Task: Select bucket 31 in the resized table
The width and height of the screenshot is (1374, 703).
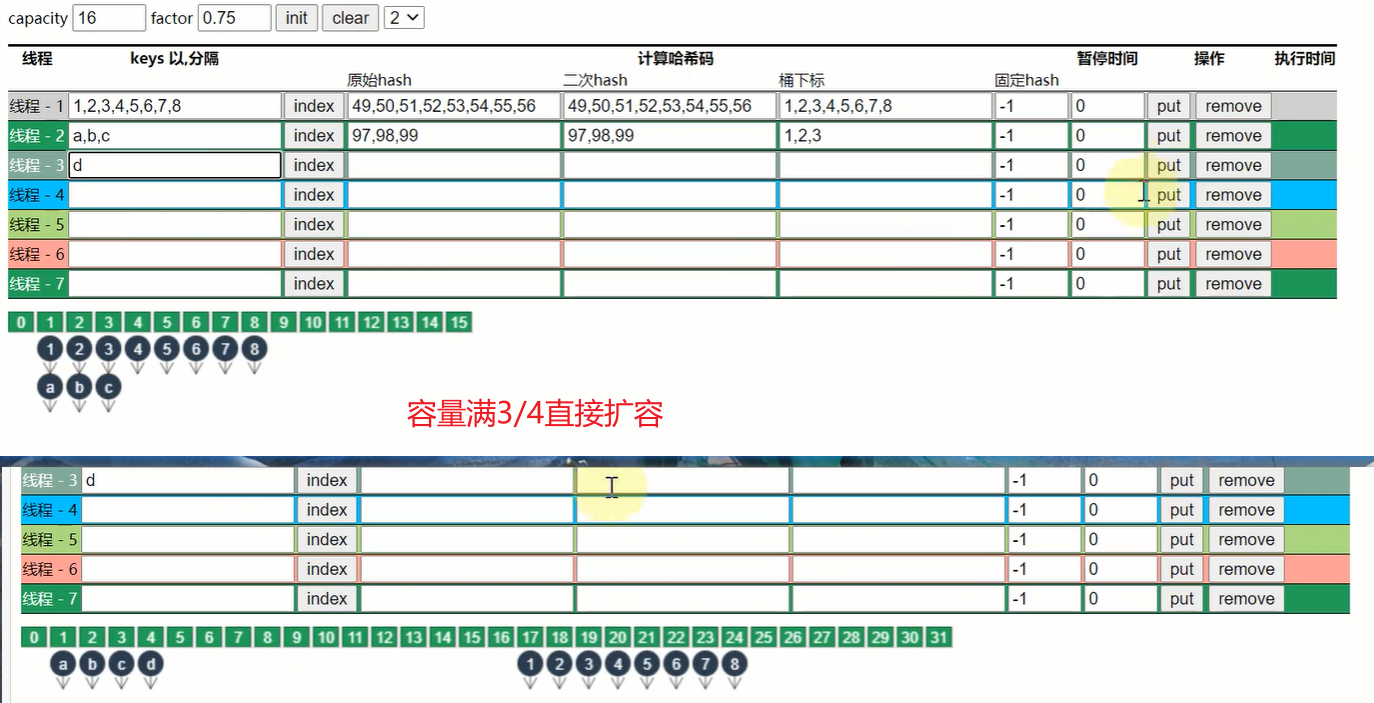Action: pos(939,637)
